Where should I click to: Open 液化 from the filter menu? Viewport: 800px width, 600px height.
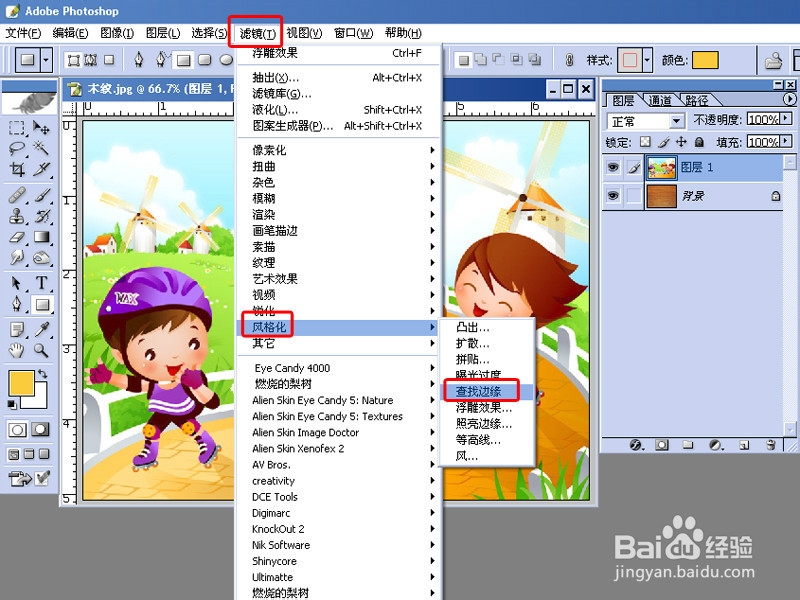click(x=339, y=110)
